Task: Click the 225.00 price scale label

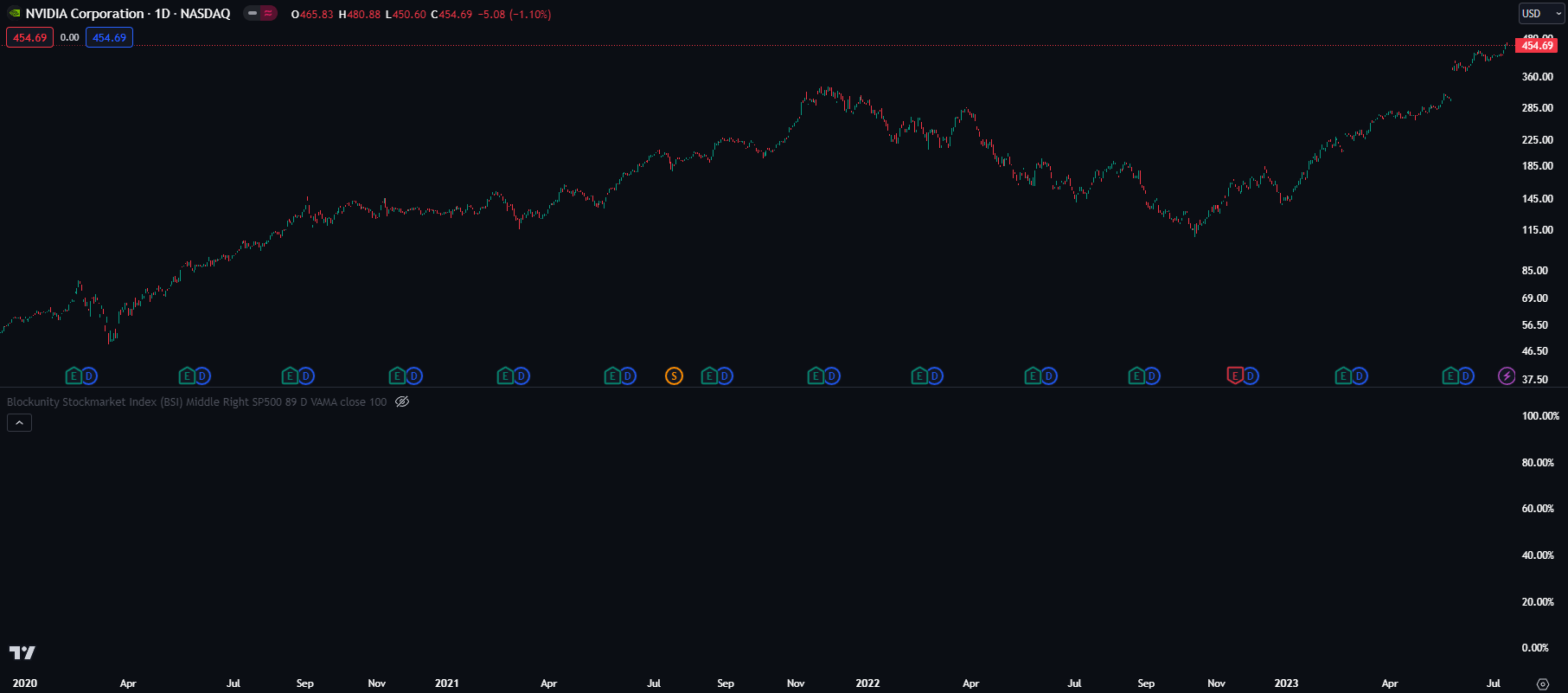Action: 1538,140
